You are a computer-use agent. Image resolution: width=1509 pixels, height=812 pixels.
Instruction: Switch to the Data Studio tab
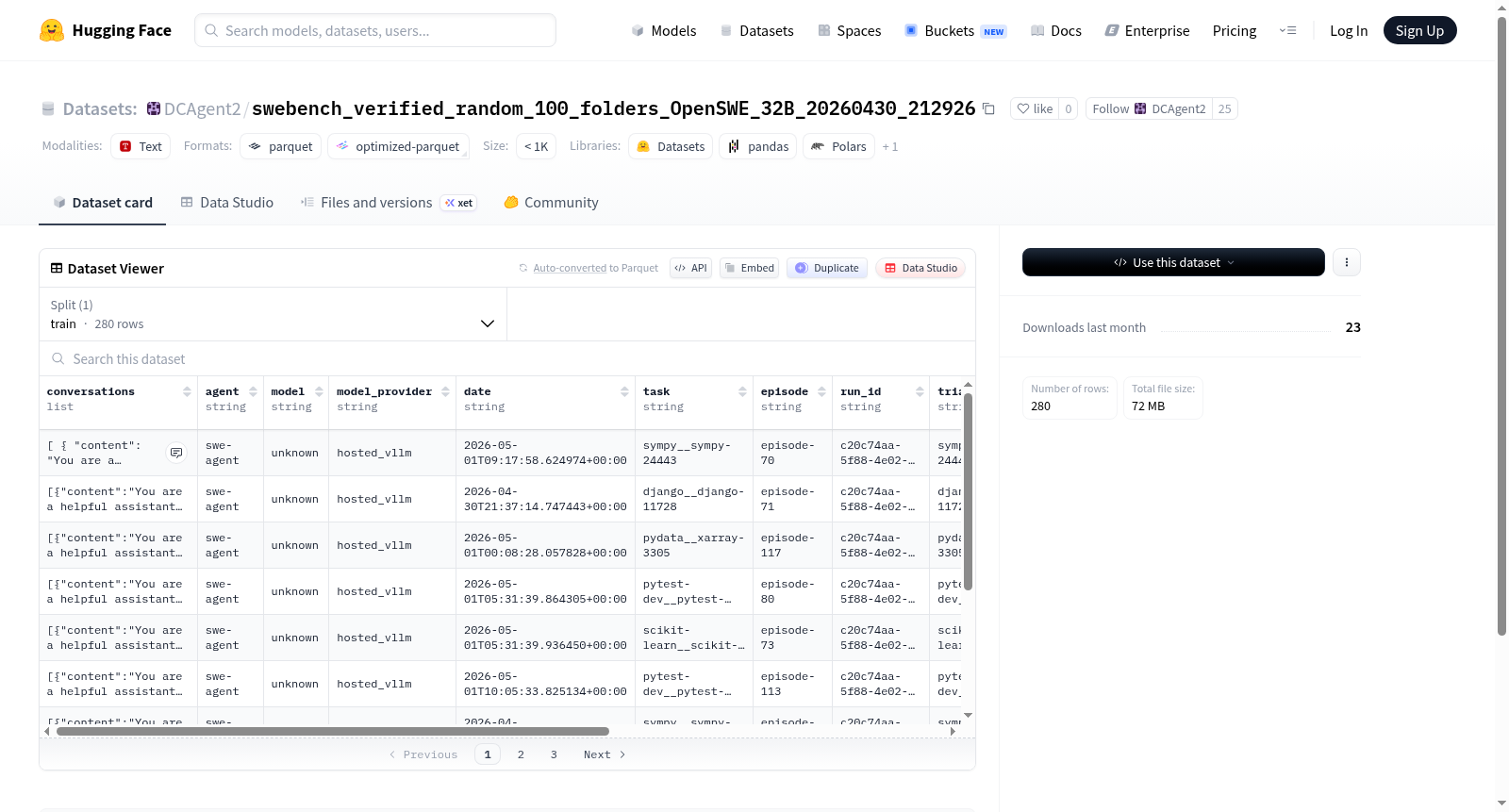click(x=227, y=203)
